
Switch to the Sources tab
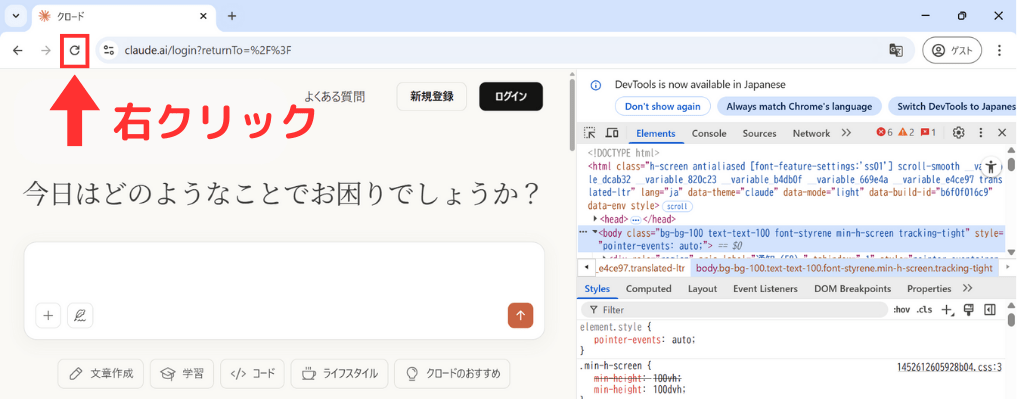coord(760,133)
